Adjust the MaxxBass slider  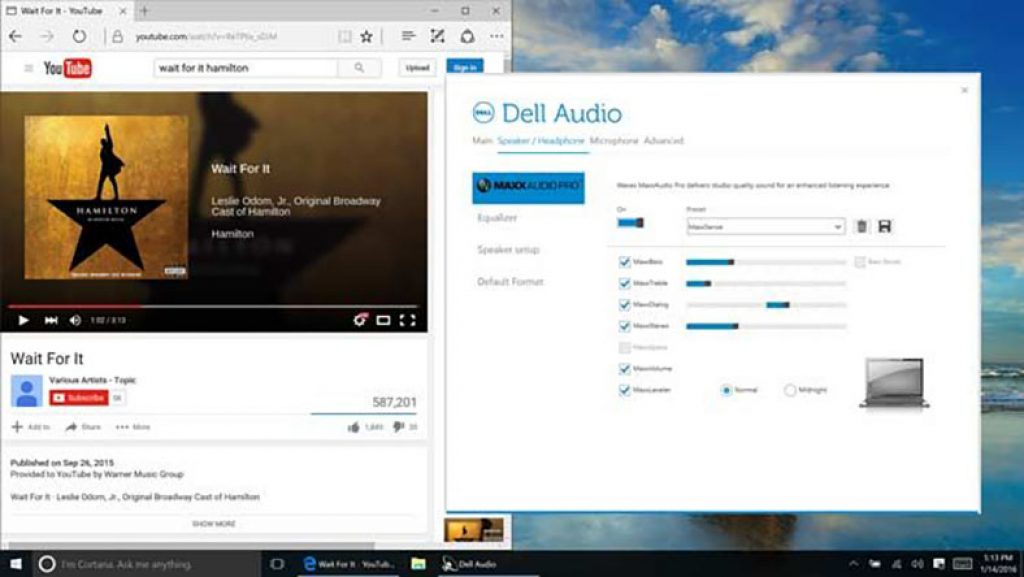click(766, 262)
